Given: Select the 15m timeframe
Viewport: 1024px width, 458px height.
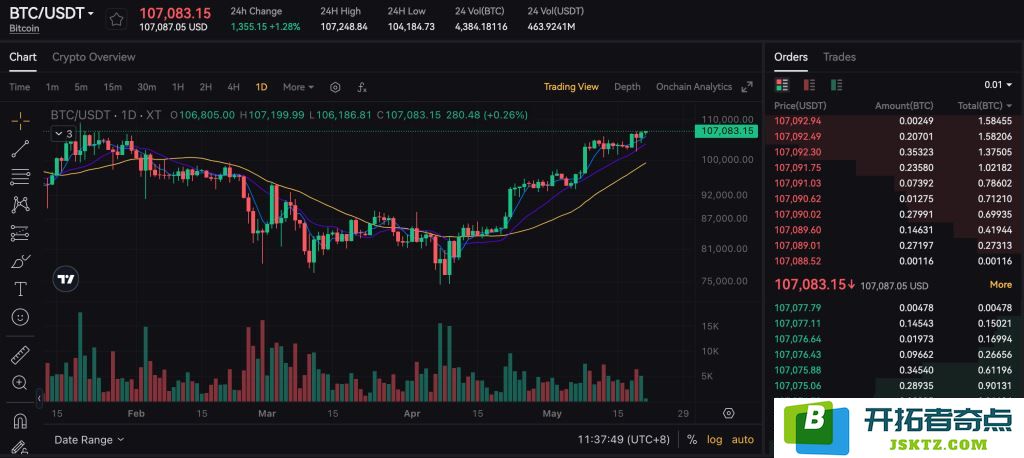Looking at the screenshot, I should click(x=112, y=87).
